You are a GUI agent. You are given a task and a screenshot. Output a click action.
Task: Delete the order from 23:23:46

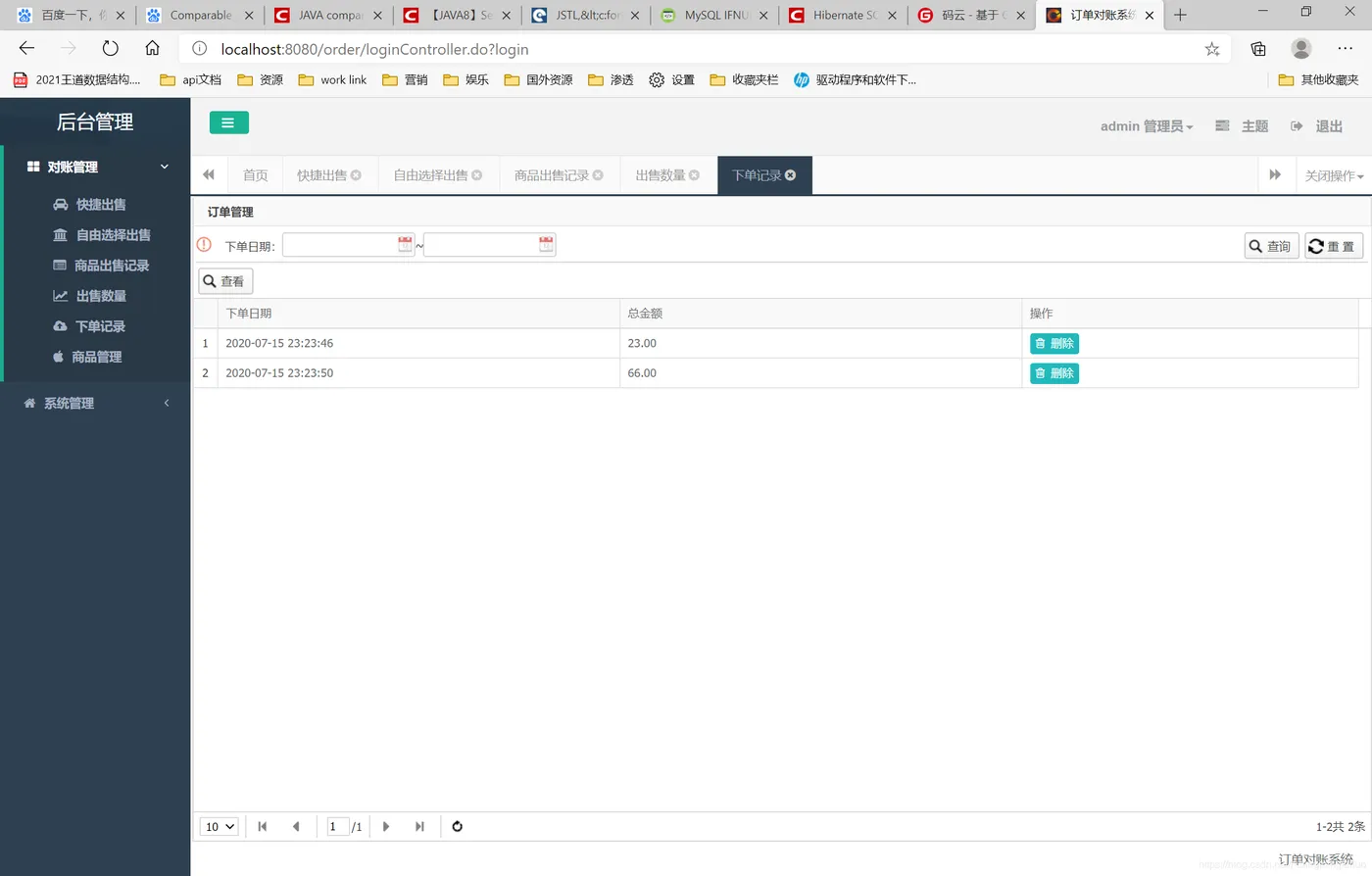1053,343
